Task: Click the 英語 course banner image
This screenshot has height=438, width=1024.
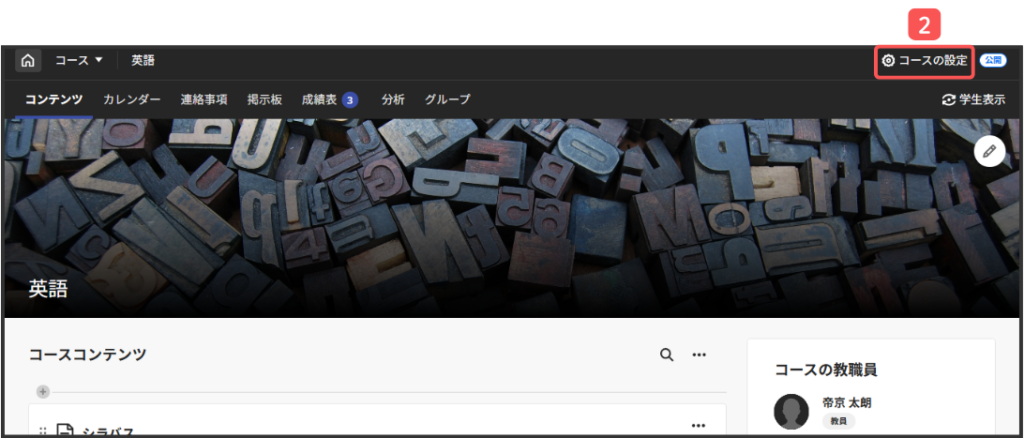Action: (500, 220)
